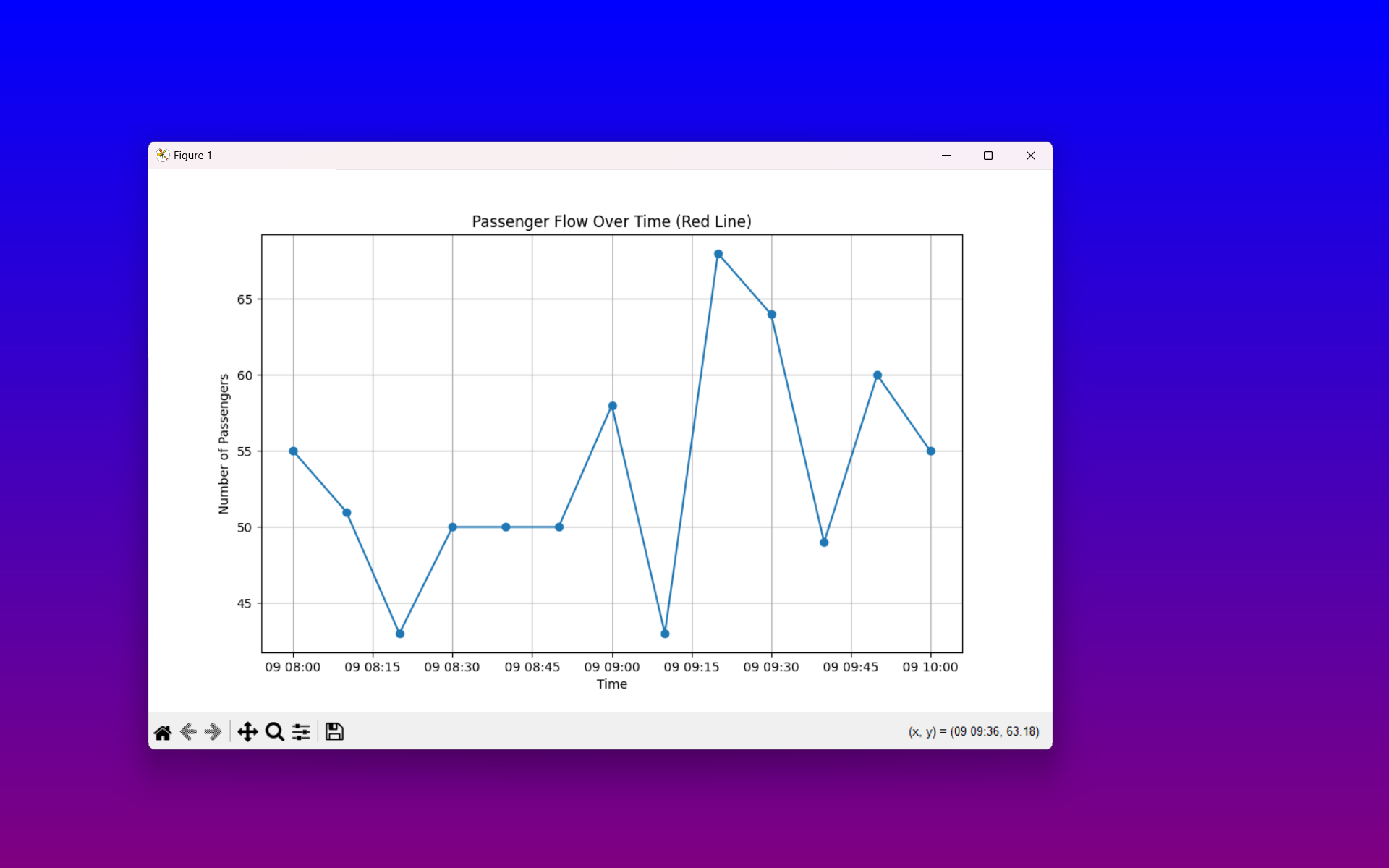1389x868 pixels.
Task: Close the Figure 1 window
Action: click(1031, 156)
